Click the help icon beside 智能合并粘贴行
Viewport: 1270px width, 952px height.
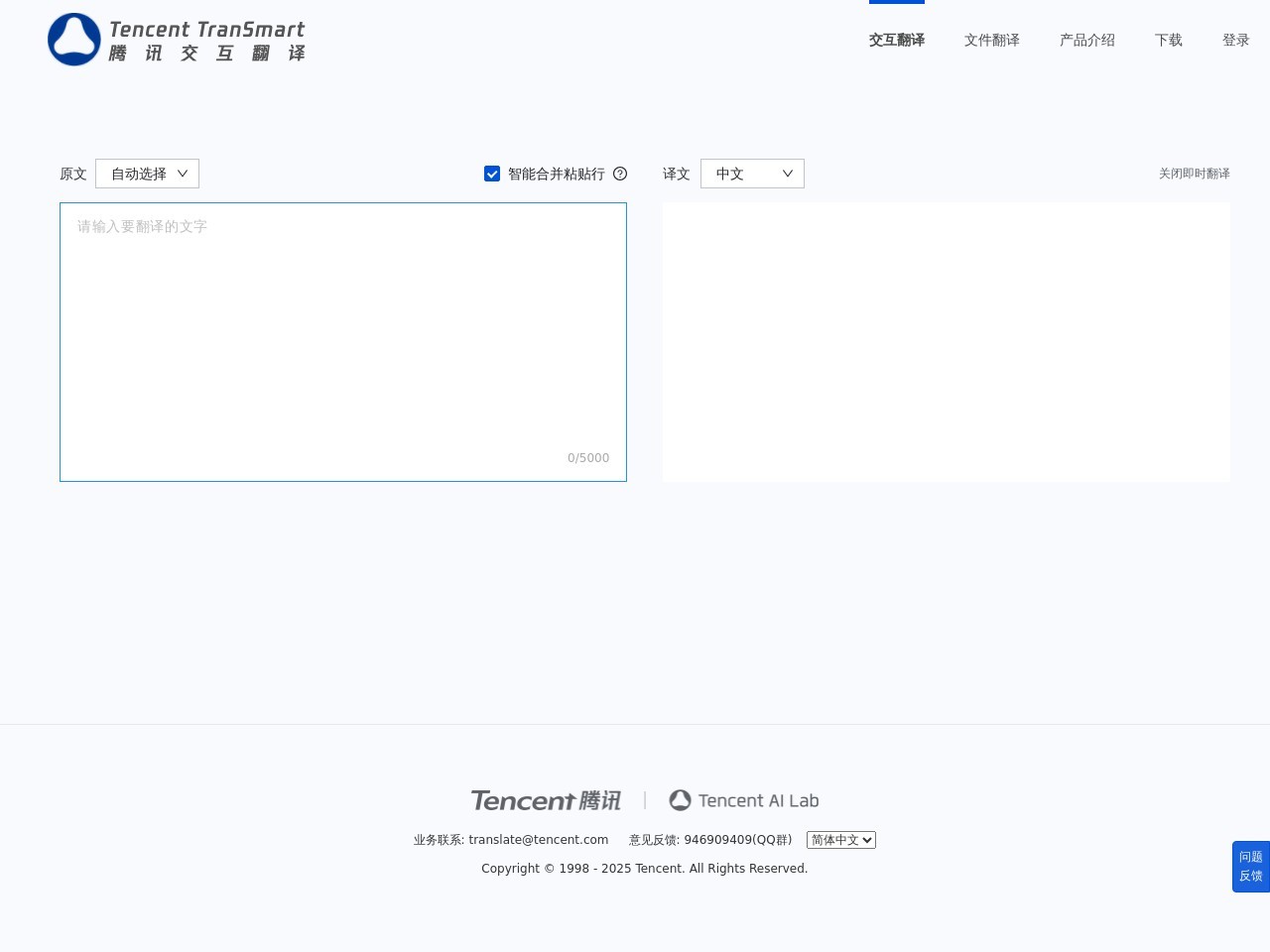pos(620,174)
